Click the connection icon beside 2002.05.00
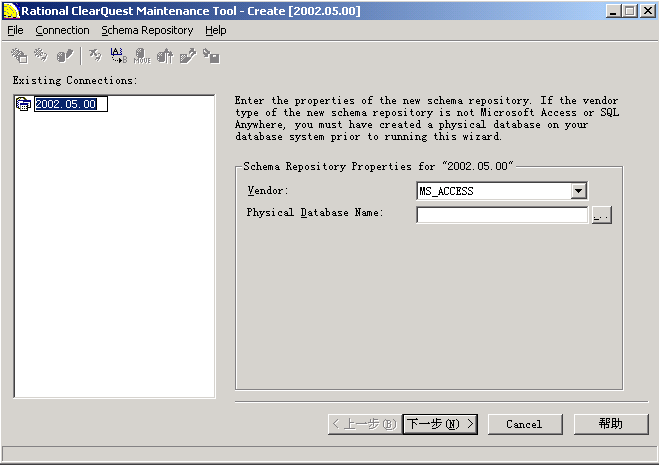The height and width of the screenshot is (465, 659). (23, 104)
